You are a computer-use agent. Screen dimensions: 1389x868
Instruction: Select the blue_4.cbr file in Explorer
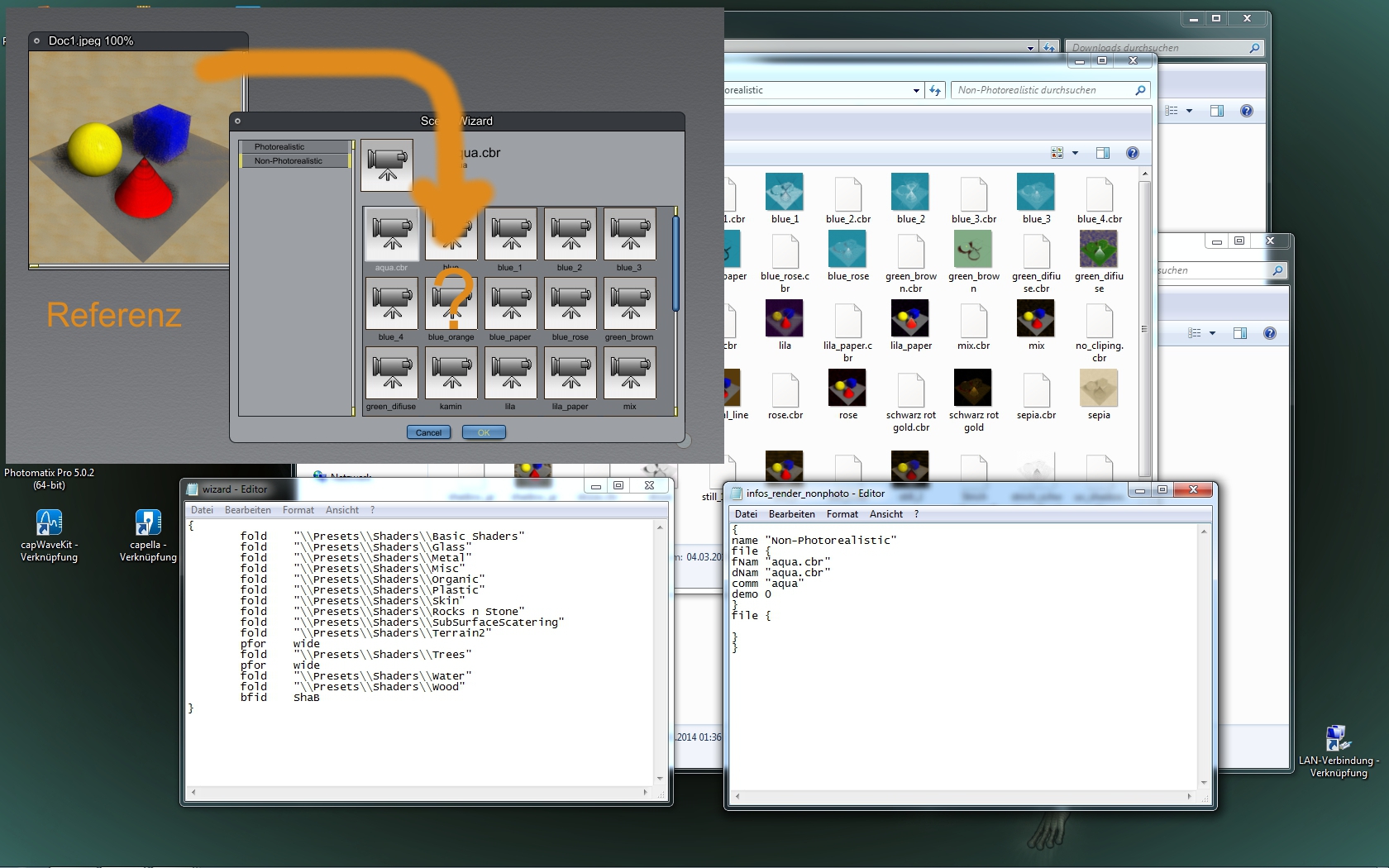click(1100, 198)
